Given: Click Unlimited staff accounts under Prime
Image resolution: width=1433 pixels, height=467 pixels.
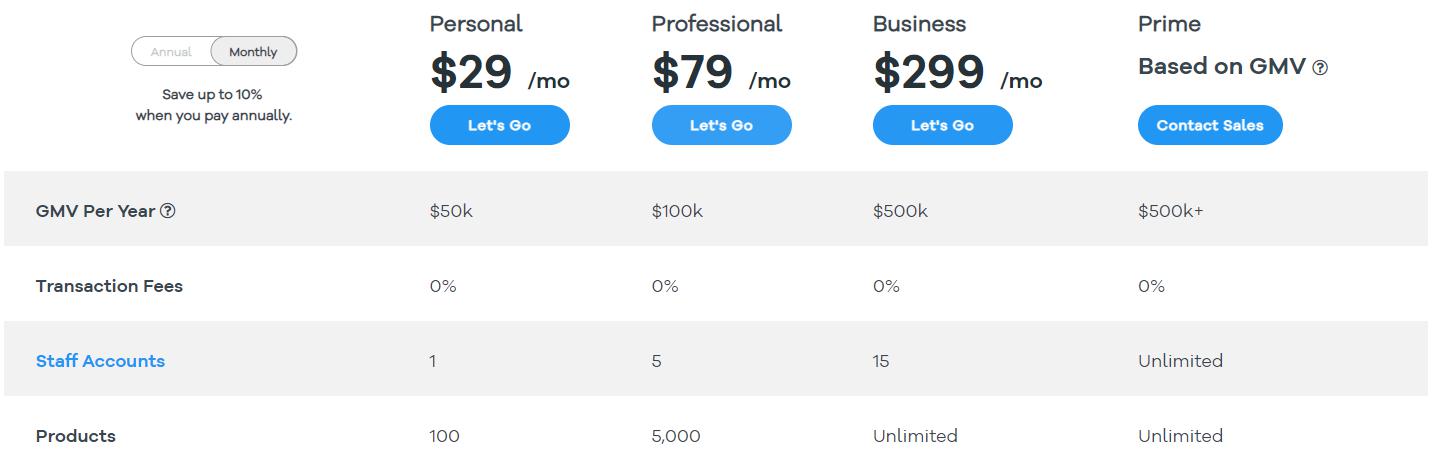Looking at the screenshot, I should (x=1180, y=361).
